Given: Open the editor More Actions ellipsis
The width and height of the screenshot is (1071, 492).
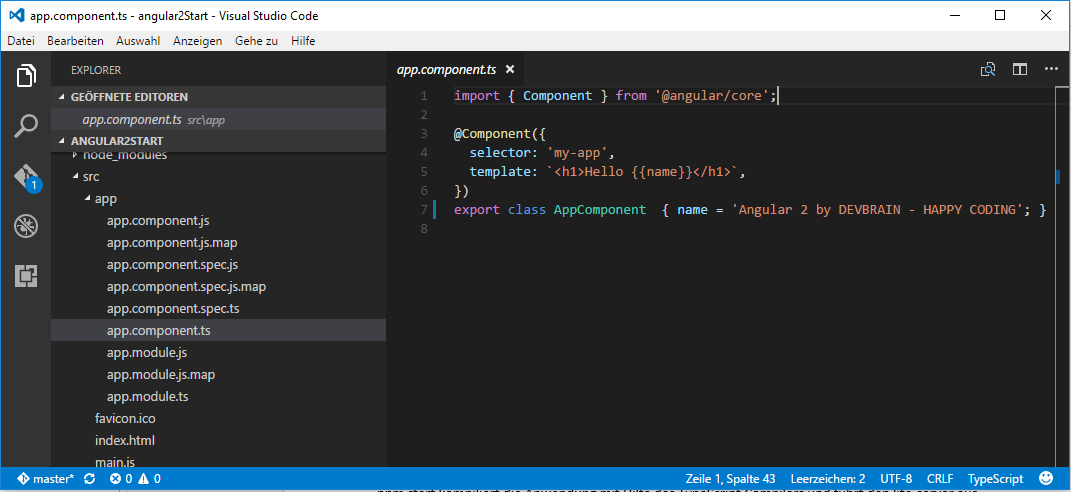Looking at the screenshot, I should pyautogui.click(x=1051, y=69).
